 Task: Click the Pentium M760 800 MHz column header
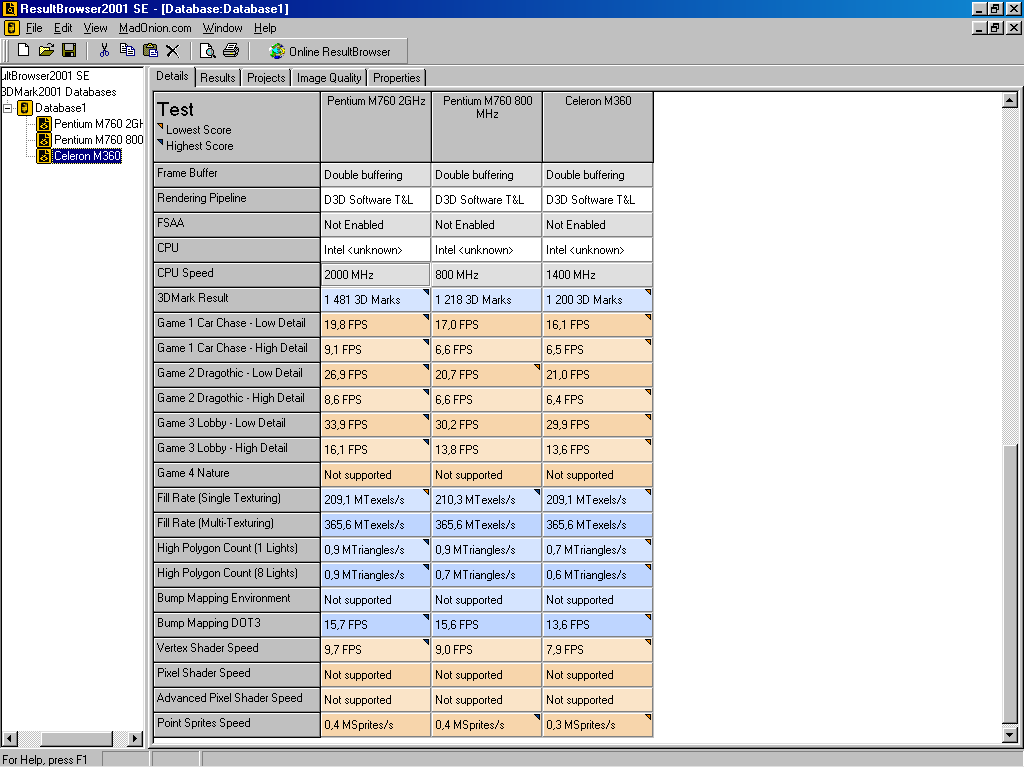[487, 127]
